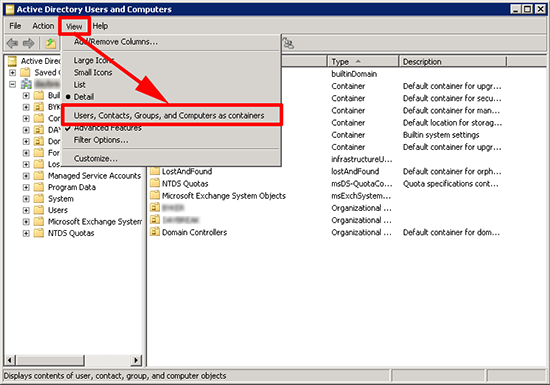Click the title bar application icon
The width and height of the screenshot is (550, 385).
[10, 9]
